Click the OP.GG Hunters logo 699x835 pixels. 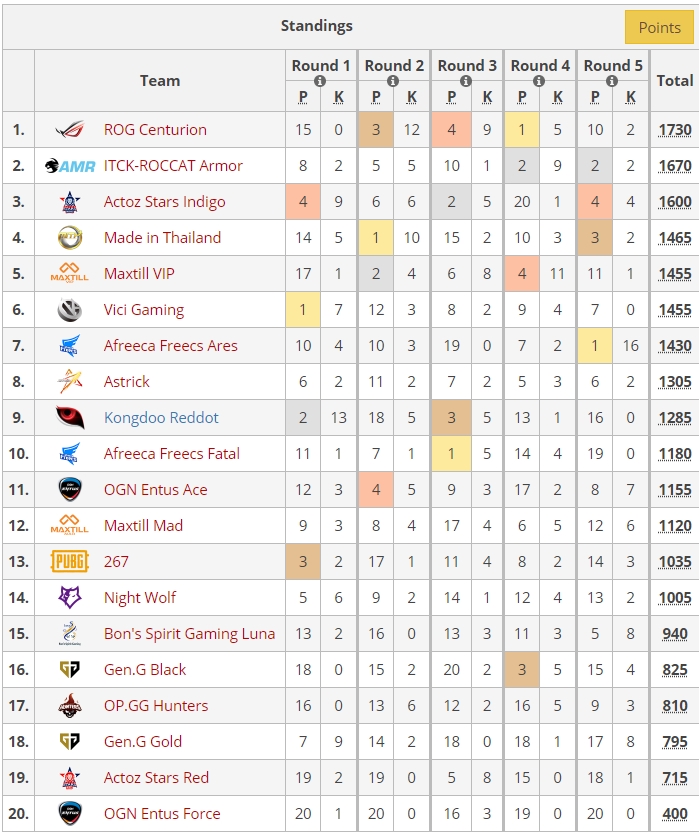70,706
